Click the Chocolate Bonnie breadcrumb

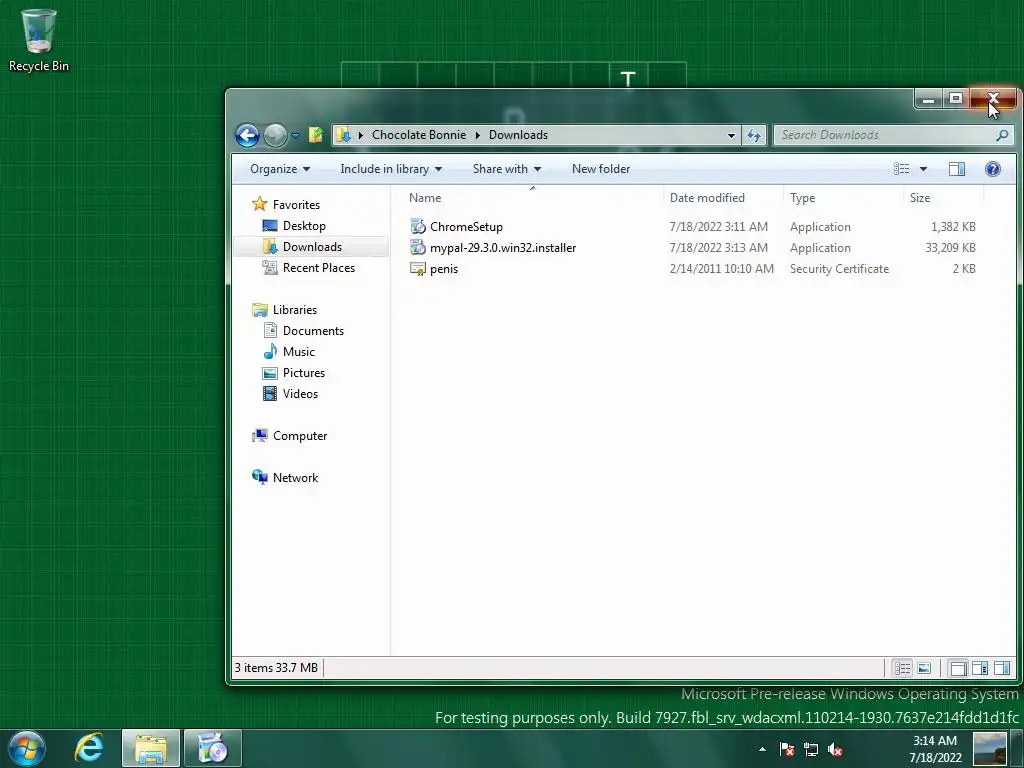419,135
